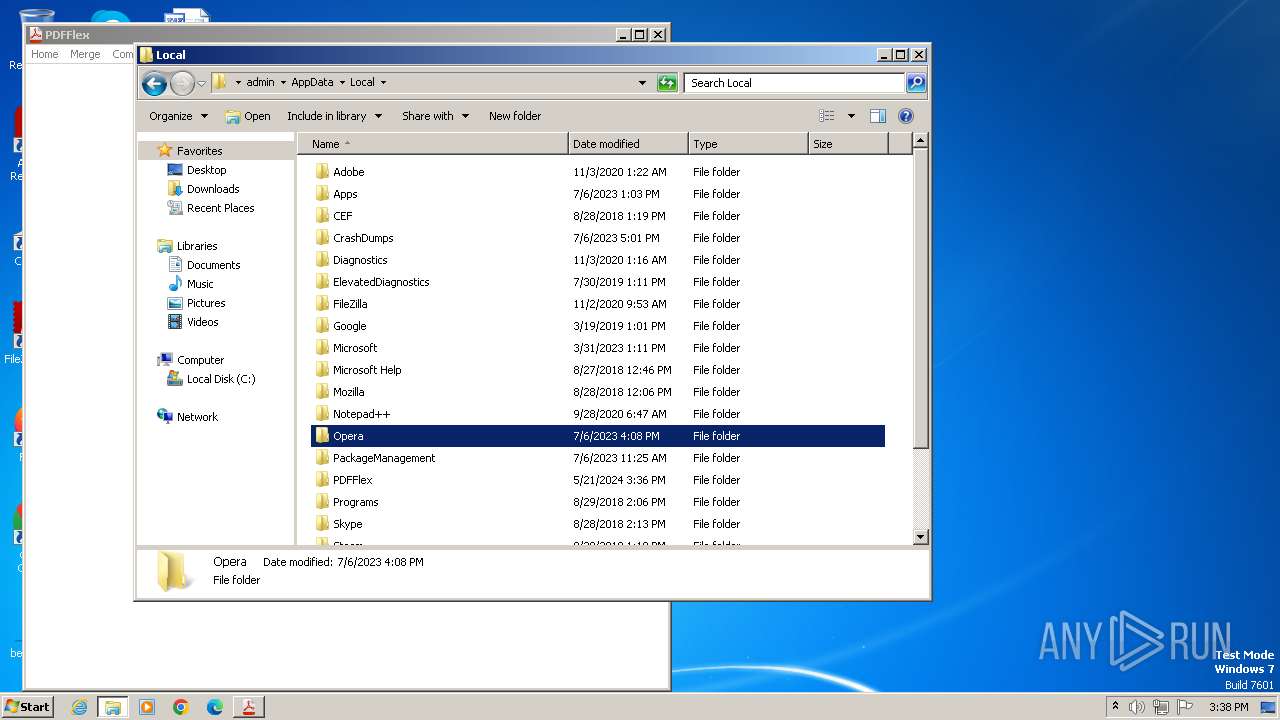Select the Mozilla folder
This screenshot has height=720, width=1280.
point(348,392)
